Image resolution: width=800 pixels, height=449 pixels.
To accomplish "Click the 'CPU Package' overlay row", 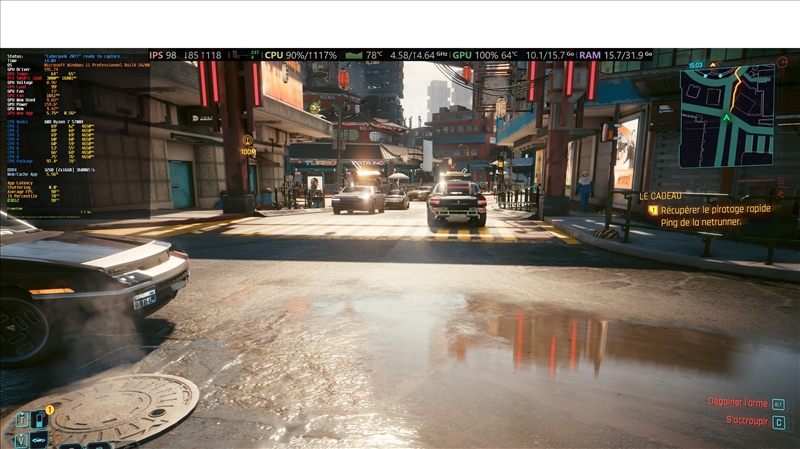I will pyautogui.click(x=39, y=161).
